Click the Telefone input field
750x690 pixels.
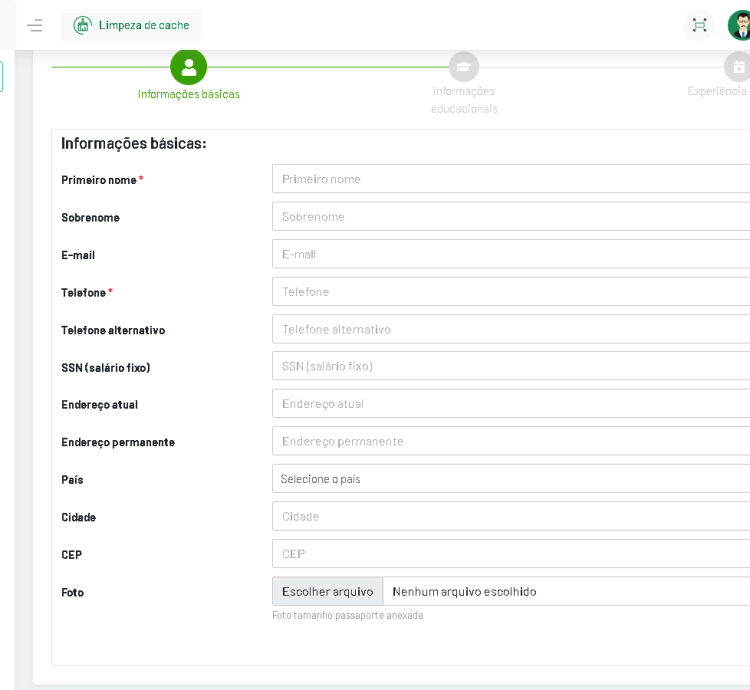tap(510, 291)
